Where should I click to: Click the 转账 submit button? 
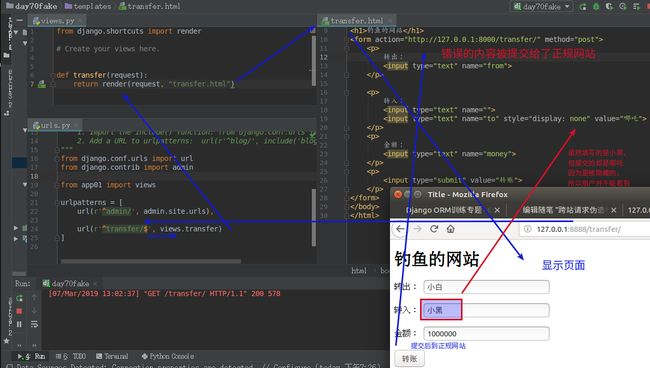click(x=409, y=359)
